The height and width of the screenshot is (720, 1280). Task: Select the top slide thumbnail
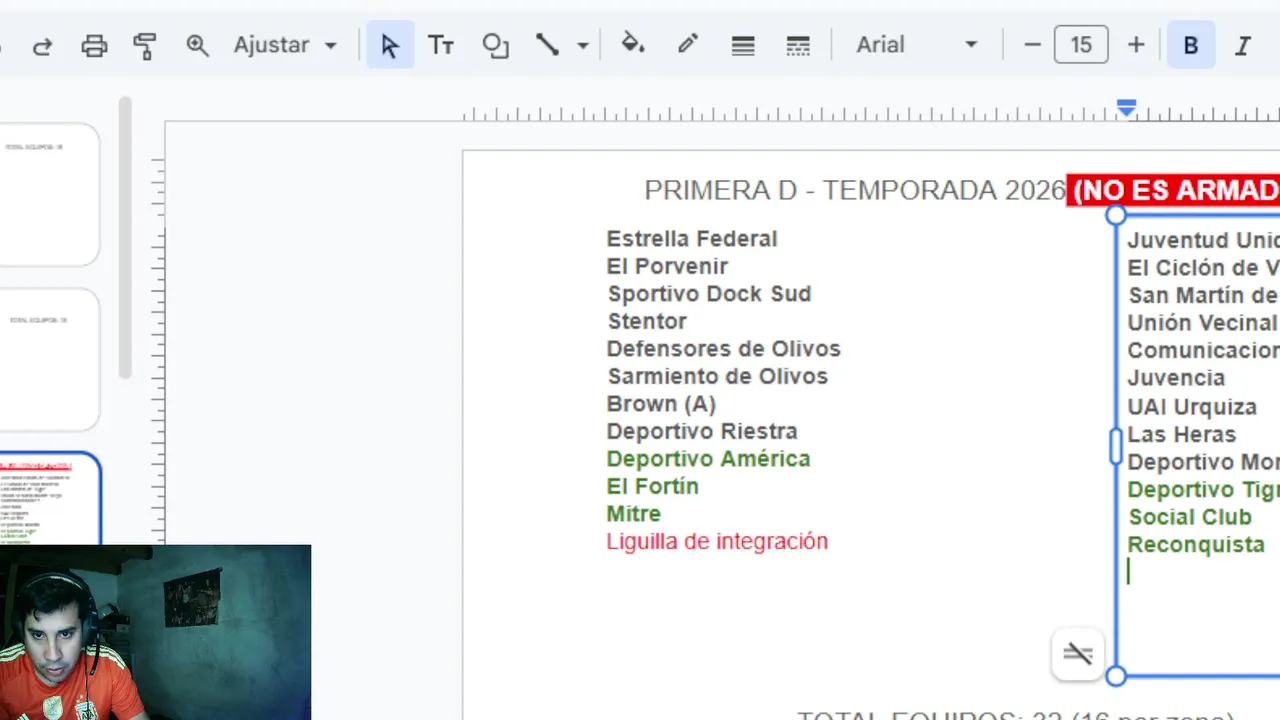[x=49, y=194]
